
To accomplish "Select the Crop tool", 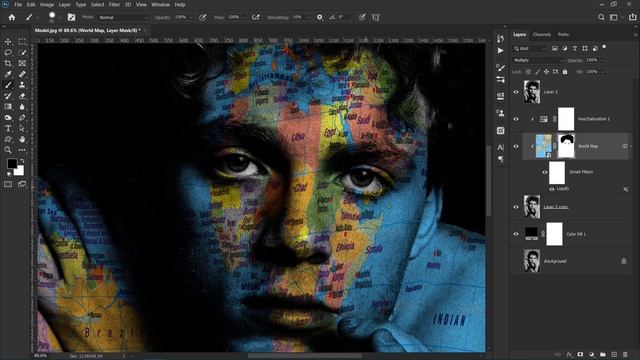I will [8, 63].
